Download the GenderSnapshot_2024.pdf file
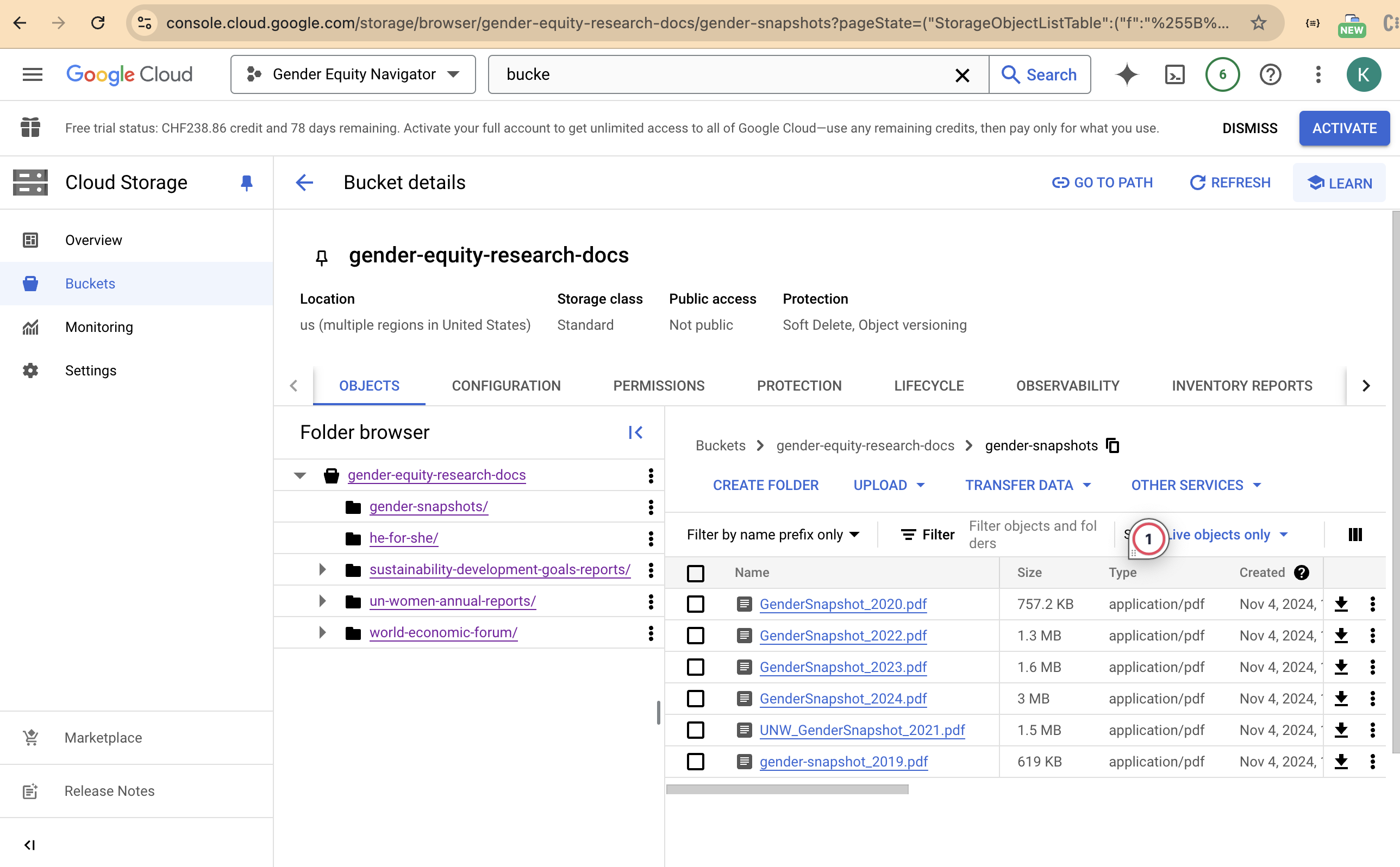Viewport: 1400px width, 867px height. [1341, 699]
